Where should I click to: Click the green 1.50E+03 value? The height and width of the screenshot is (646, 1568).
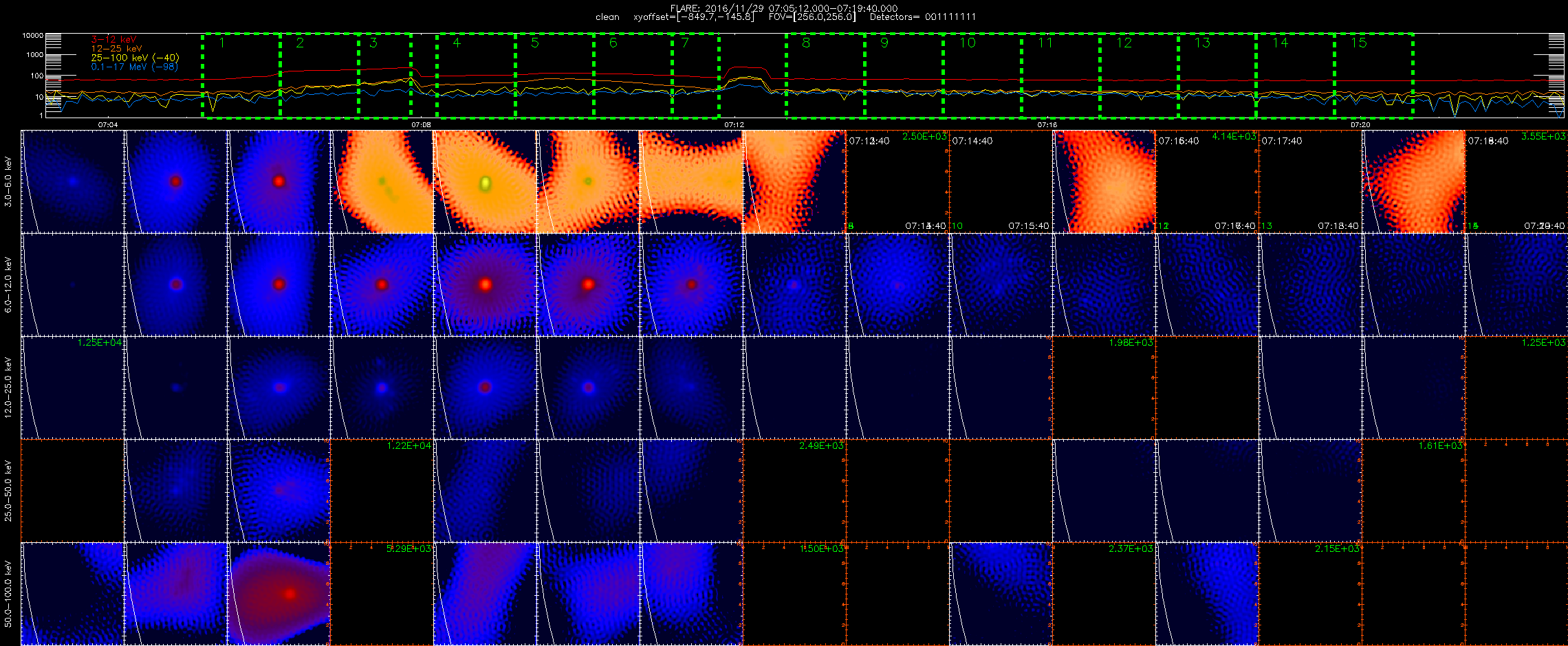point(821,548)
